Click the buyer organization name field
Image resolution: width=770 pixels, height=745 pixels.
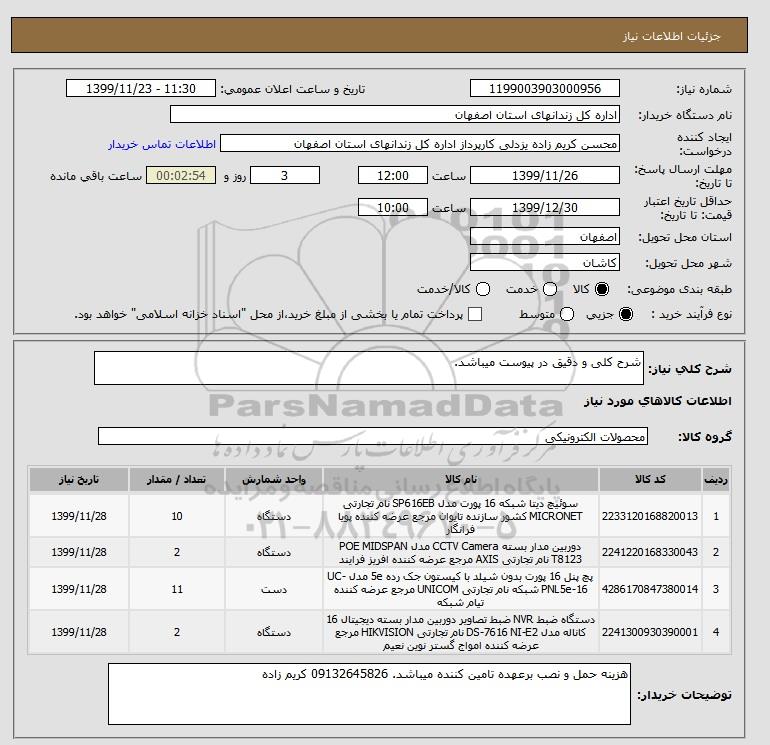point(395,114)
